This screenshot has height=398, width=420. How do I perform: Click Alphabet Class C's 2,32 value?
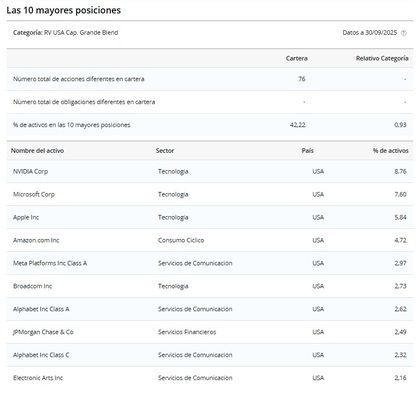pos(400,355)
